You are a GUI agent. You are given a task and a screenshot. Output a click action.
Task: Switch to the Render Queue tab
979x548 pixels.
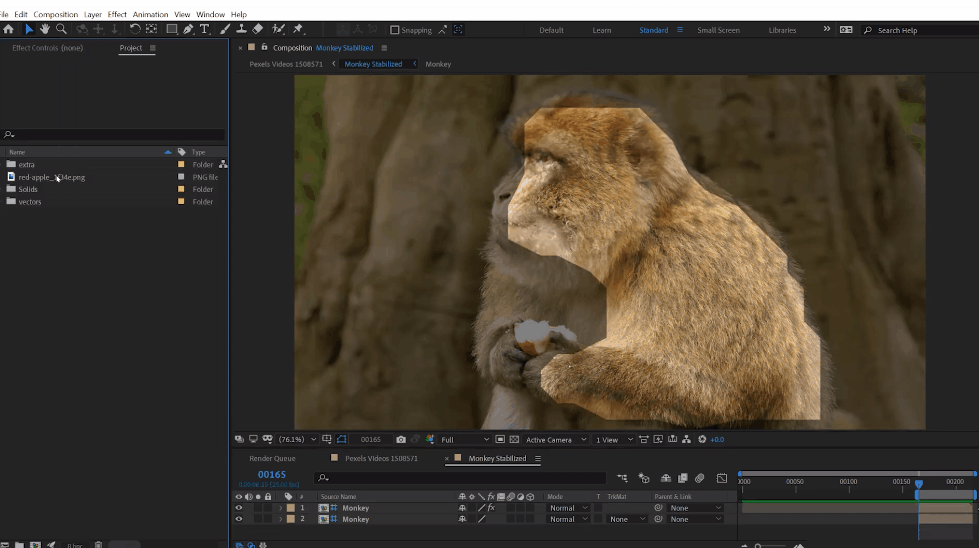pos(272,458)
